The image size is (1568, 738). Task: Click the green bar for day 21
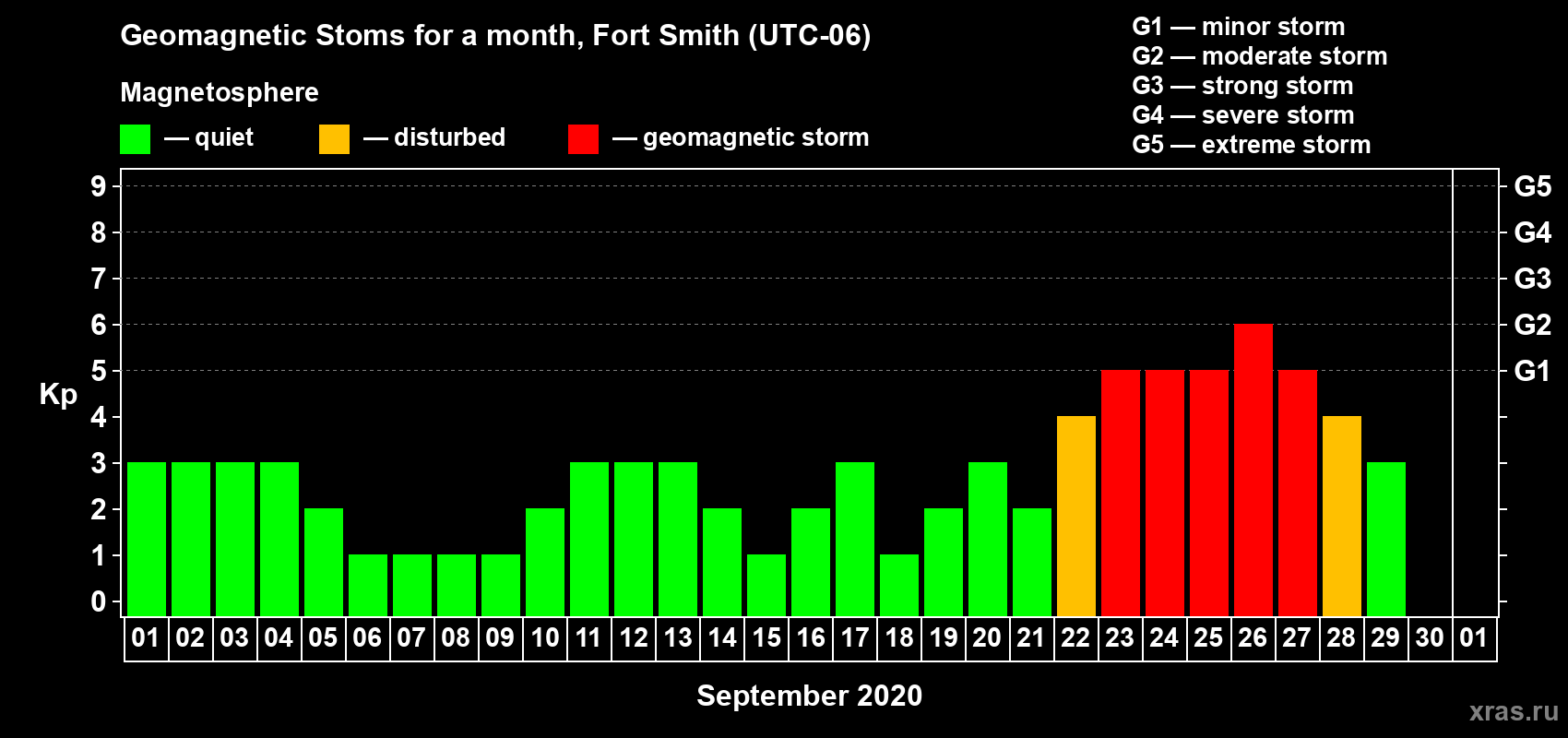1032,562
